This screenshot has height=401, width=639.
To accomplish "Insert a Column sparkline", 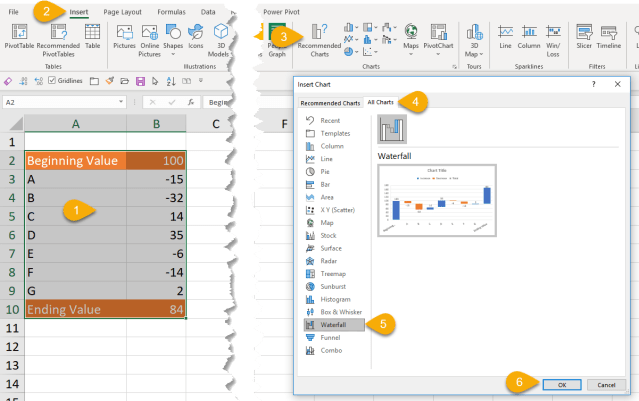I will coord(529,36).
